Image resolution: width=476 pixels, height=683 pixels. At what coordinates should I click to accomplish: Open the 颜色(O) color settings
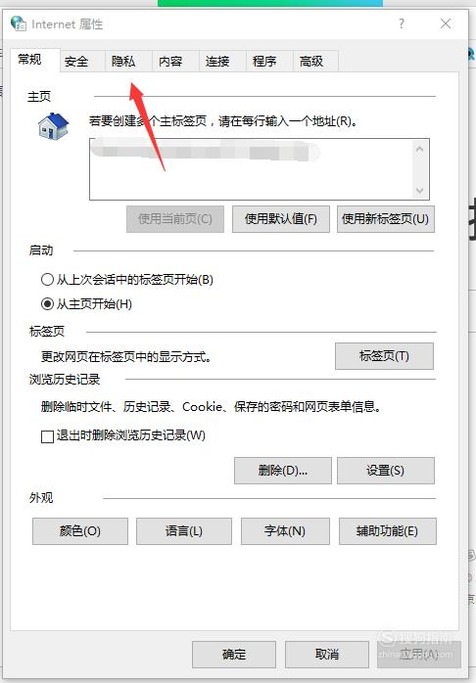click(x=80, y=531)
